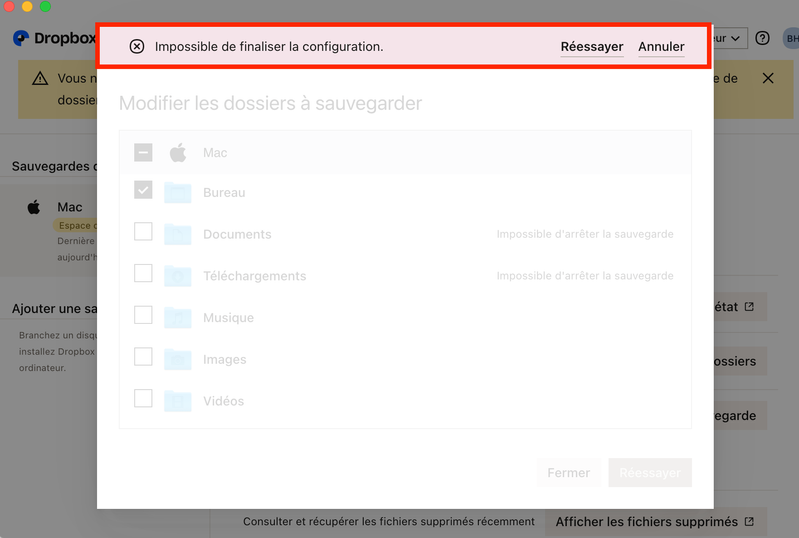Open the BH account avatar
Image resolution: width=799 pixels, height=538 pixels.
791,38
